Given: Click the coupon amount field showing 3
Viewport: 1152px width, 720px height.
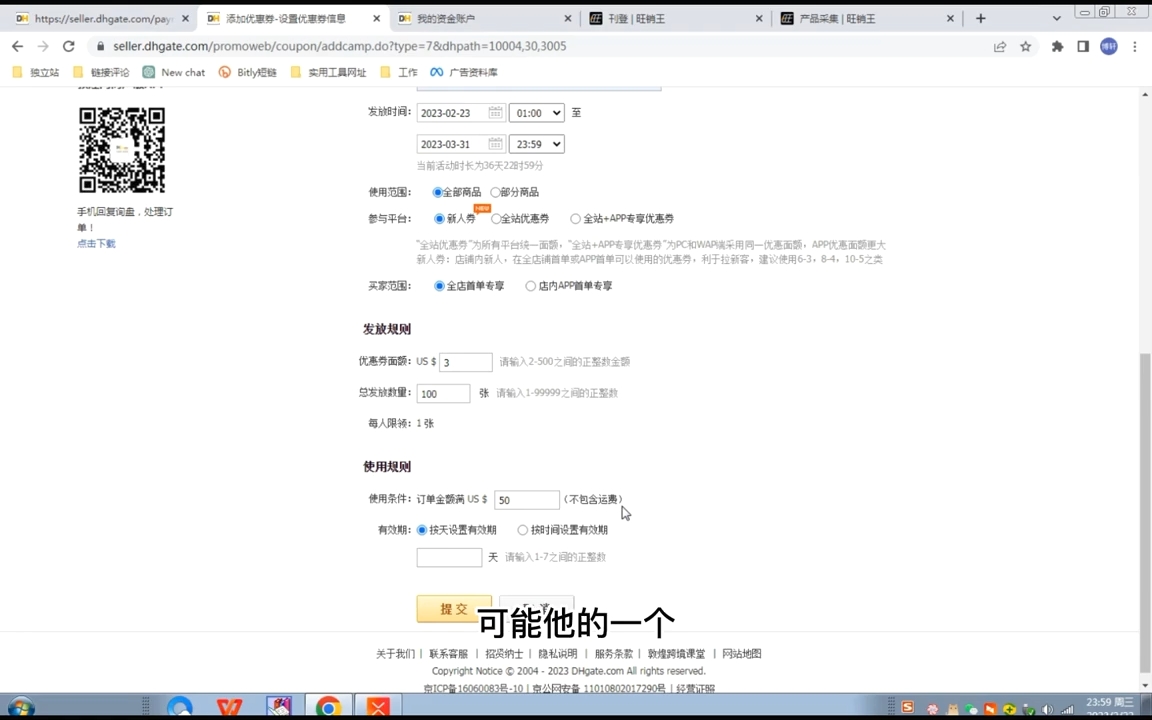Looking at the screenshot, I should (465, 361).
